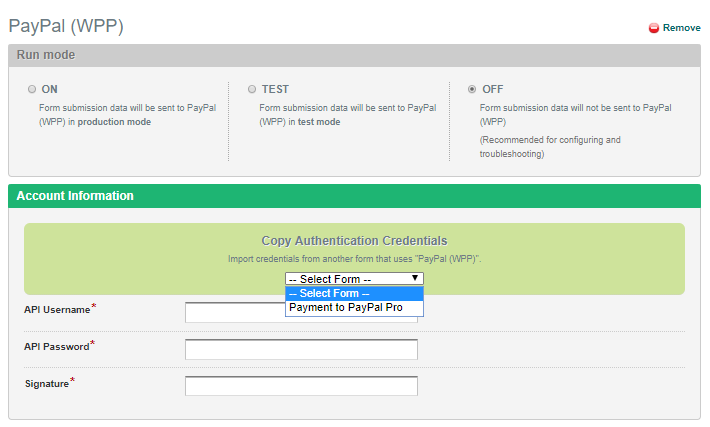Viewport: 710px width, 427px height.
Task: Click the API Username label
Action: click(x=56, y=310)
